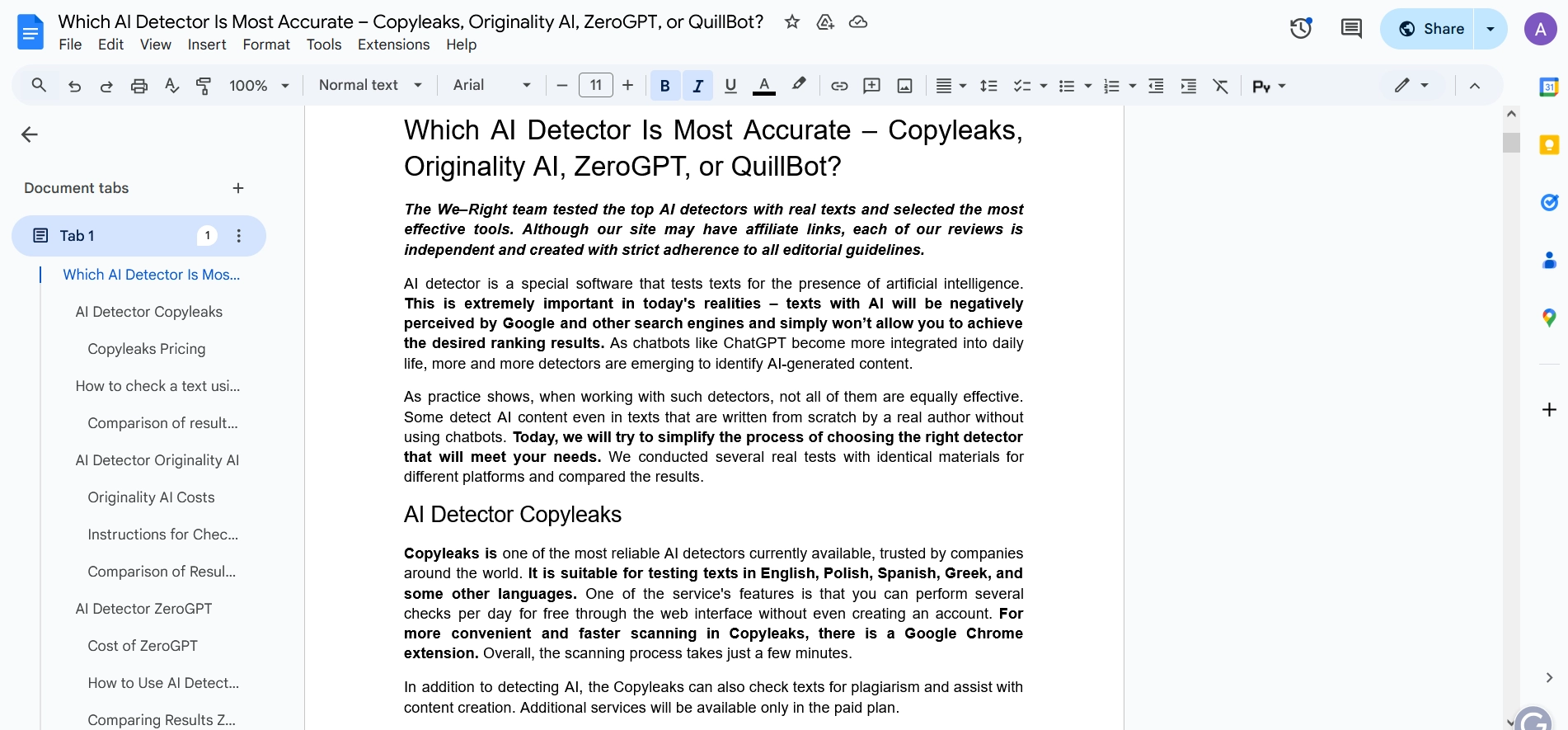Open Google Maps side panel

click(x=1549, y=318)
